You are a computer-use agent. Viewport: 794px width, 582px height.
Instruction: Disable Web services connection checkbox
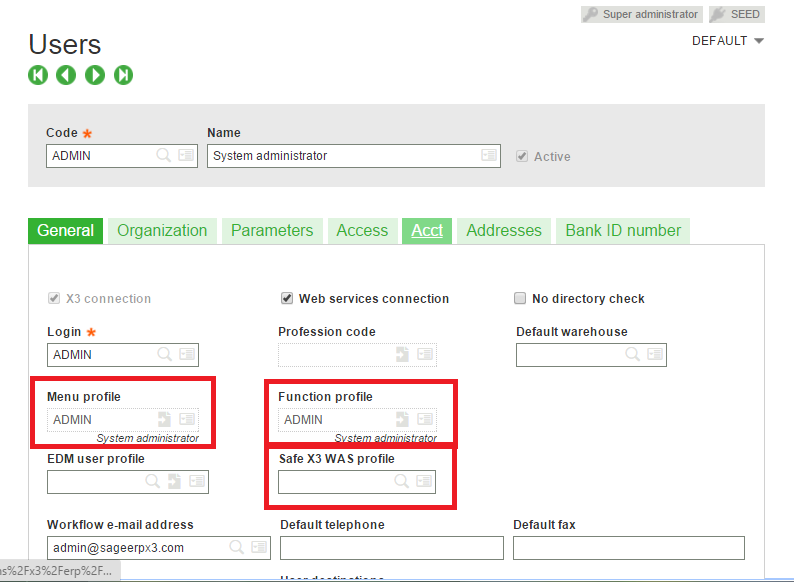[x=287, y=298]
